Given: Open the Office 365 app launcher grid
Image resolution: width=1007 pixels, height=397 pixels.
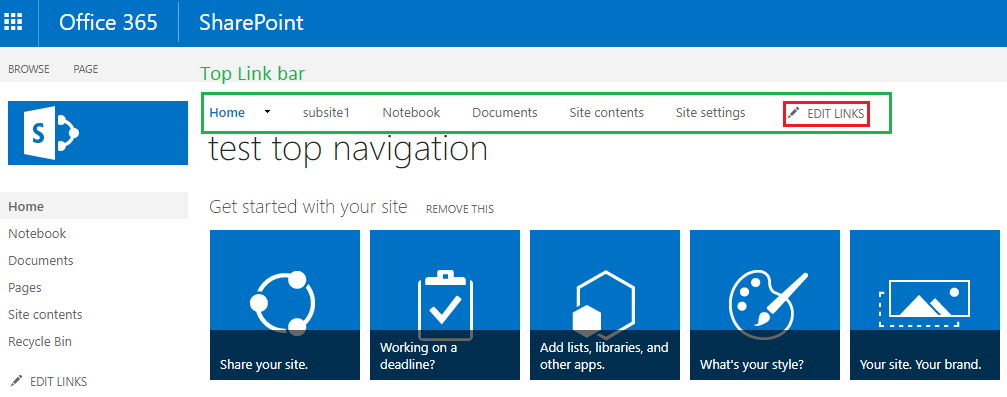Looking at the screenshot, I should tap(13, 22).
